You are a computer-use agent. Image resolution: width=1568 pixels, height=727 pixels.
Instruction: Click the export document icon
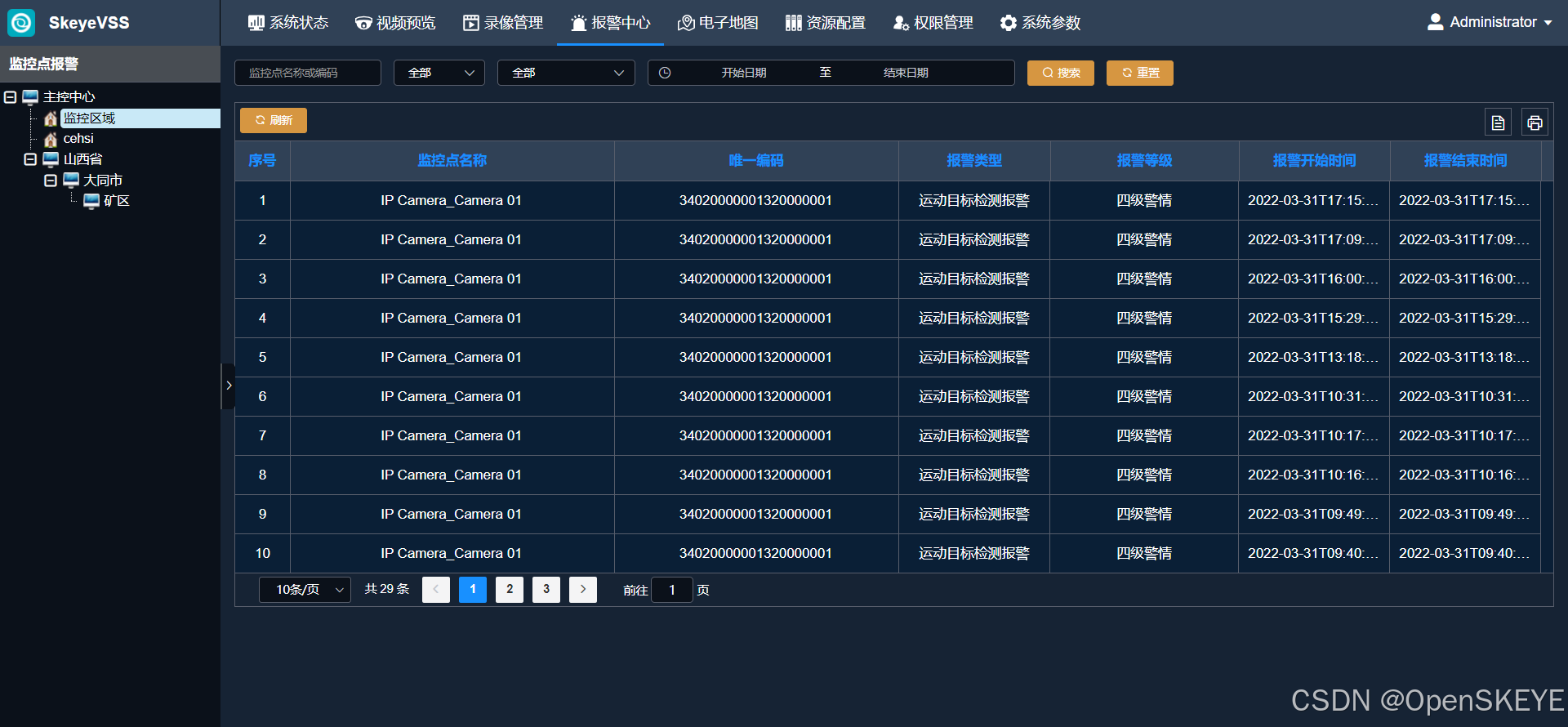[1498, 123]
